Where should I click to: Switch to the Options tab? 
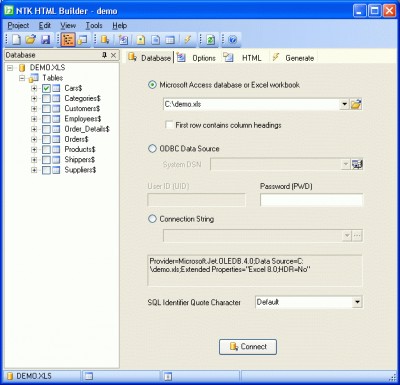point(196,58)
